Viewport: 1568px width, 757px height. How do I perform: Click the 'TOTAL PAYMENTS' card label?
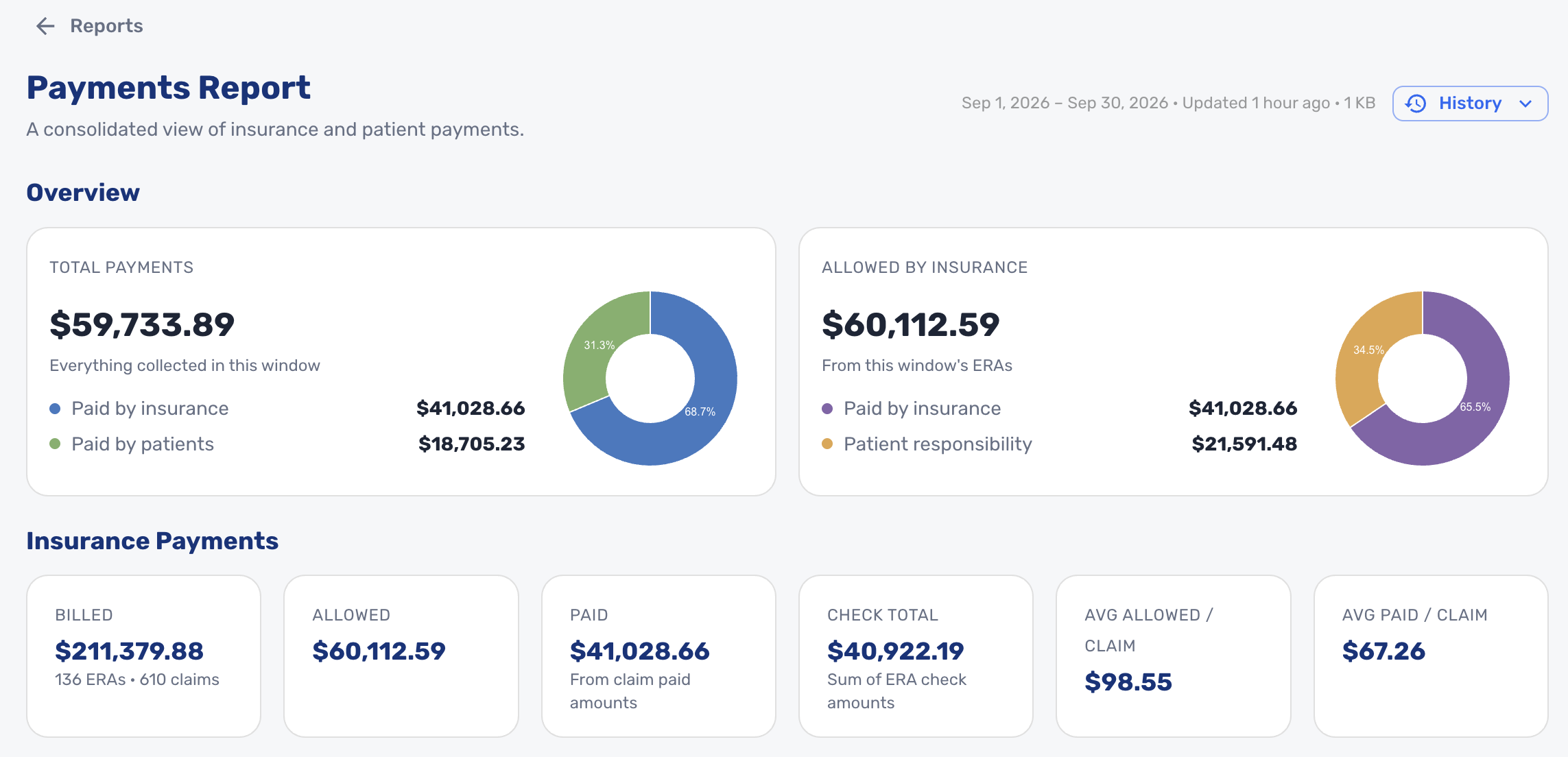[x=121, y=267]
